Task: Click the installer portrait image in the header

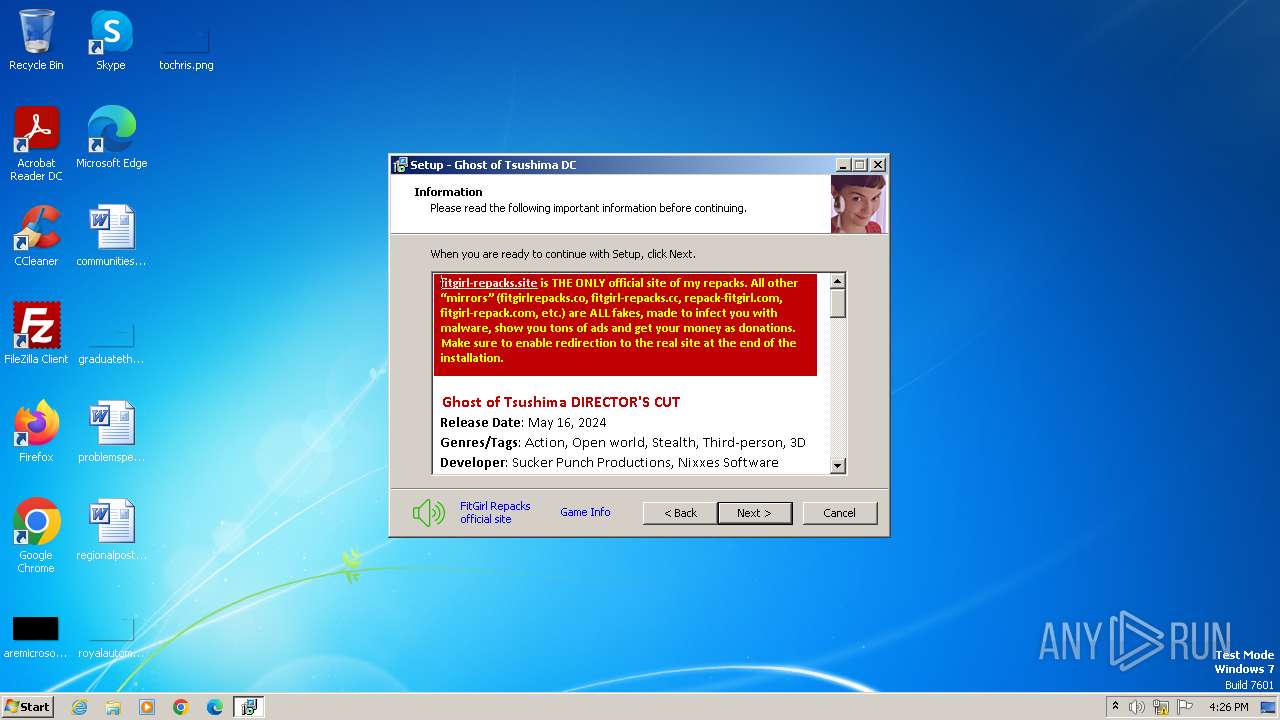Action: click(x=858, y=204)
